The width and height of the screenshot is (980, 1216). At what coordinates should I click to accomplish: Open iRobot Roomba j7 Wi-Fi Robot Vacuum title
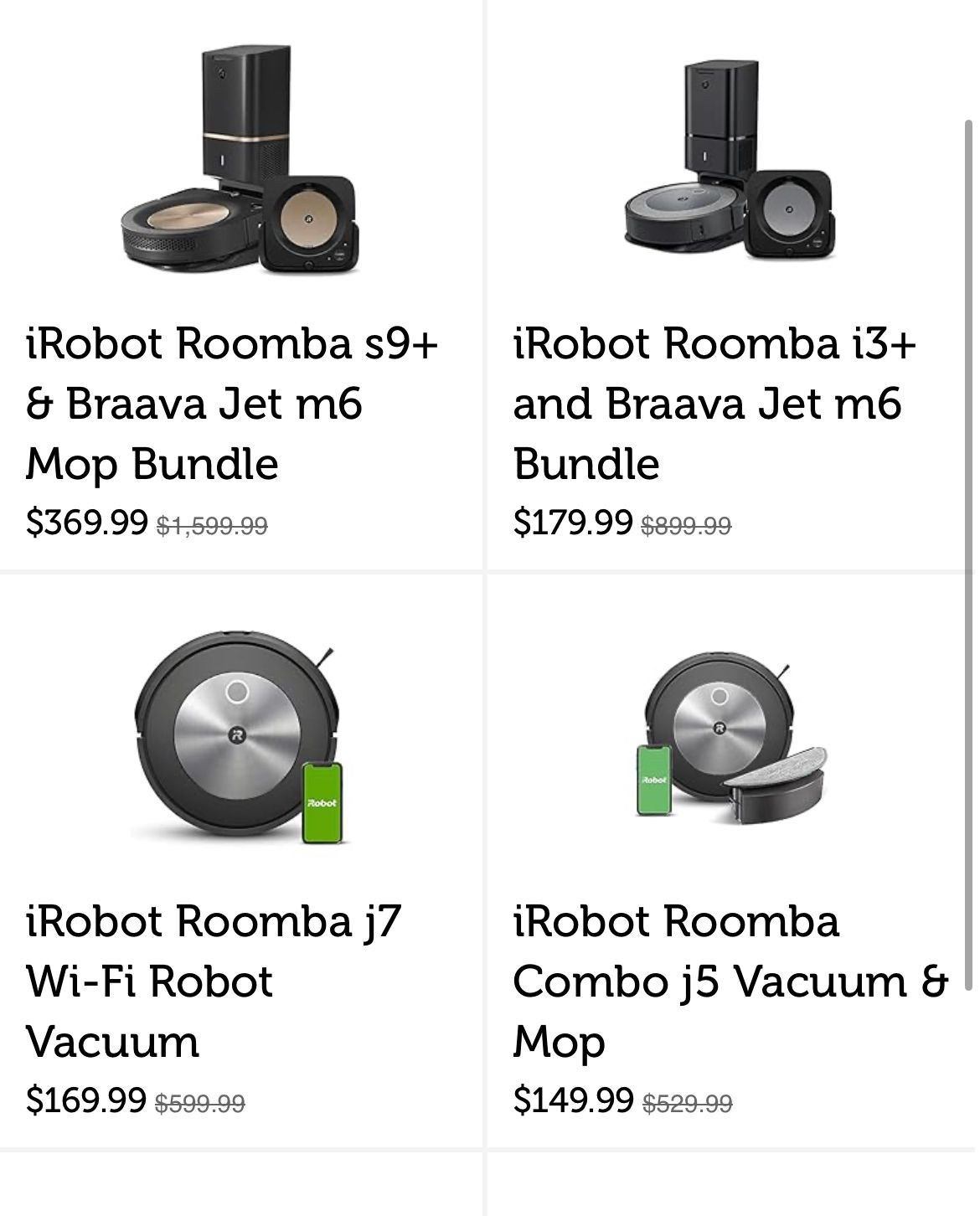click(214, 982)
